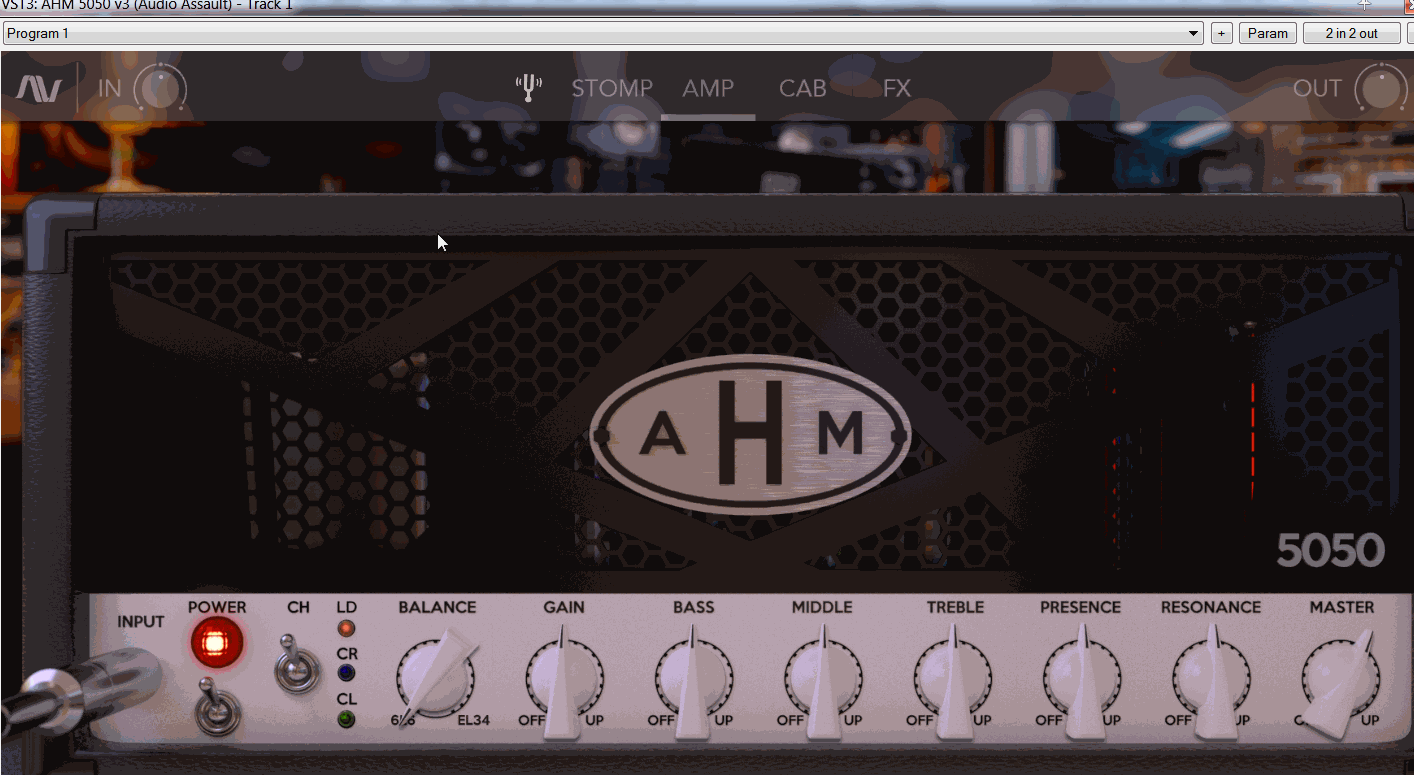Screen dimensions: 1414x775
Task: Click the OUT output level knob
Action: (1380, 89)
